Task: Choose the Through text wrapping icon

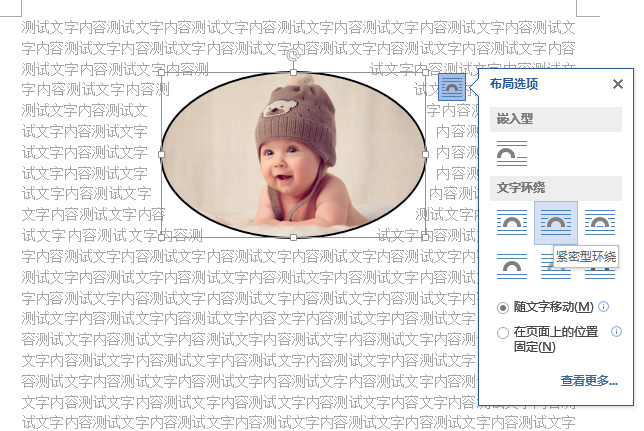Action: 600,223
